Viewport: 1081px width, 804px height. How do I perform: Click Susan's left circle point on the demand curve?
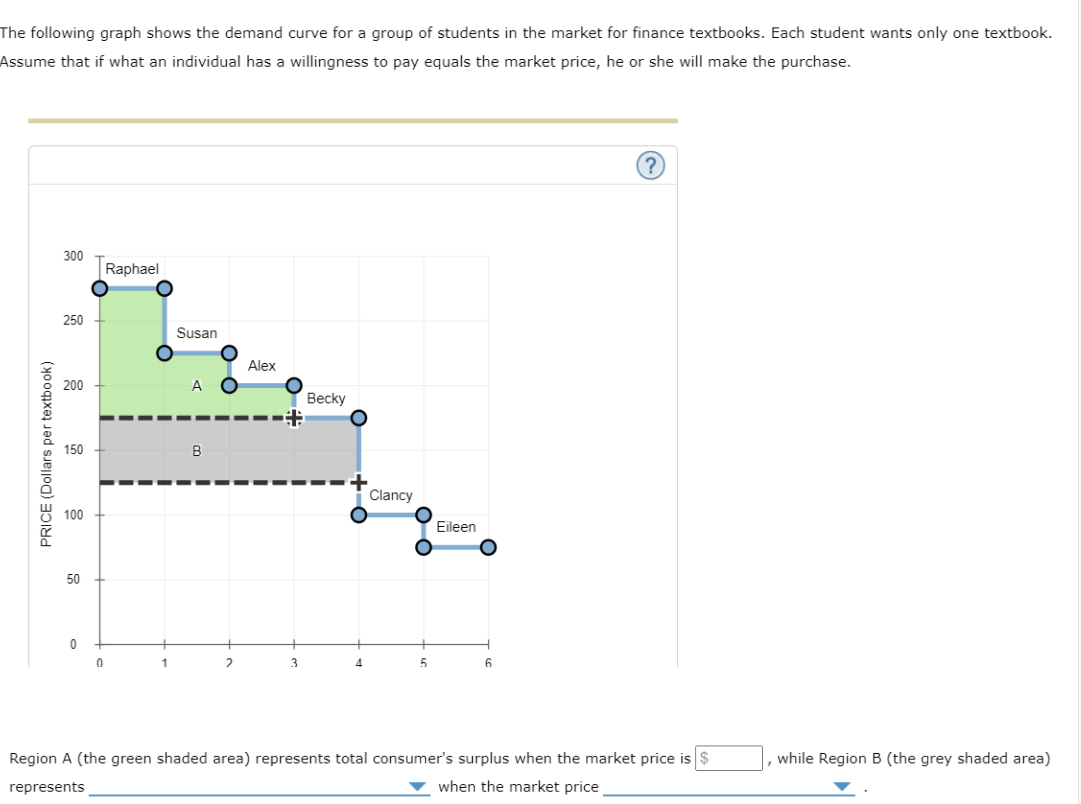pyautogui.click(x=164, y=352)
